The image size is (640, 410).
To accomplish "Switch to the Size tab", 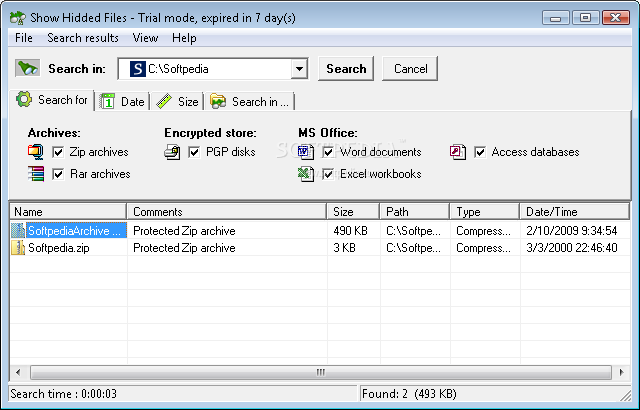I will click(x=178, y=102).
